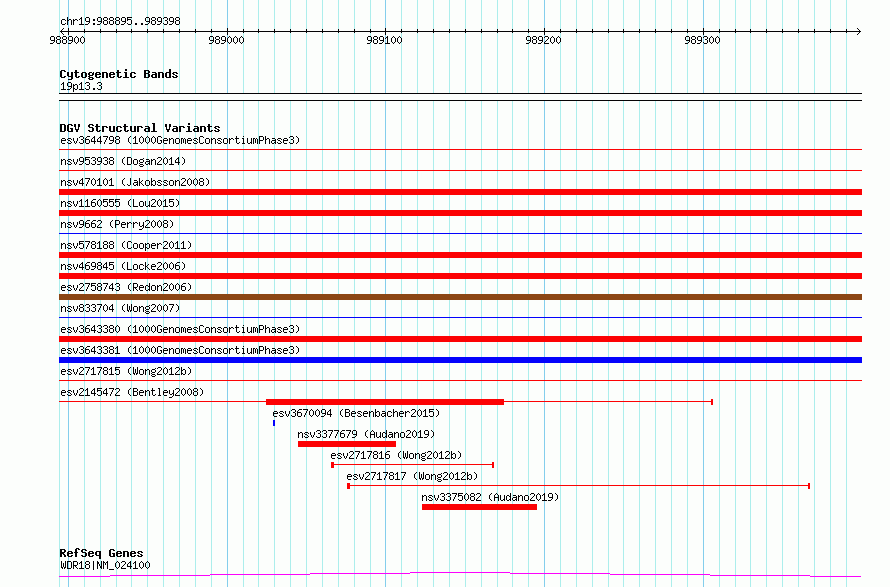Click the brown esv2758743 (Redon2006) bar
Viewport: 890px width, 587px height.
click(460, 297)
